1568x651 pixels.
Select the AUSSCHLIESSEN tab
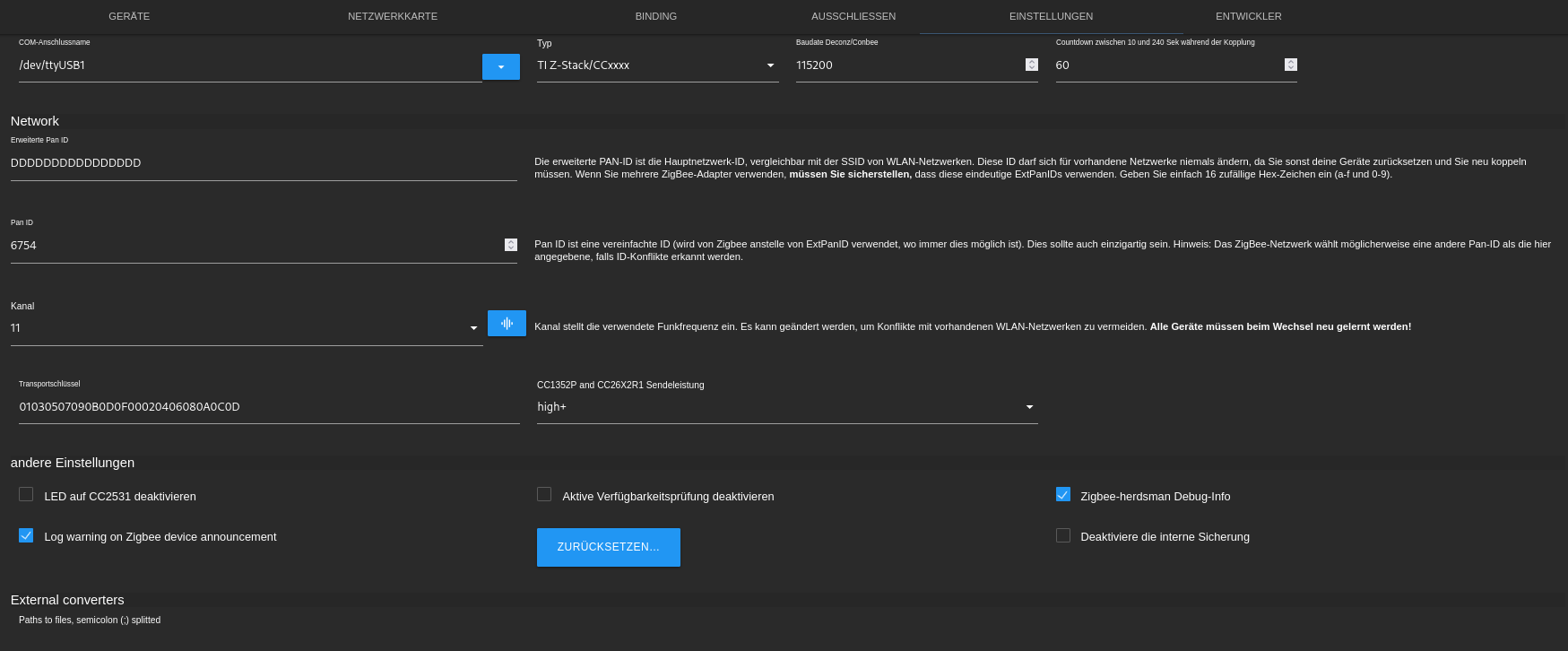[853, 16]
